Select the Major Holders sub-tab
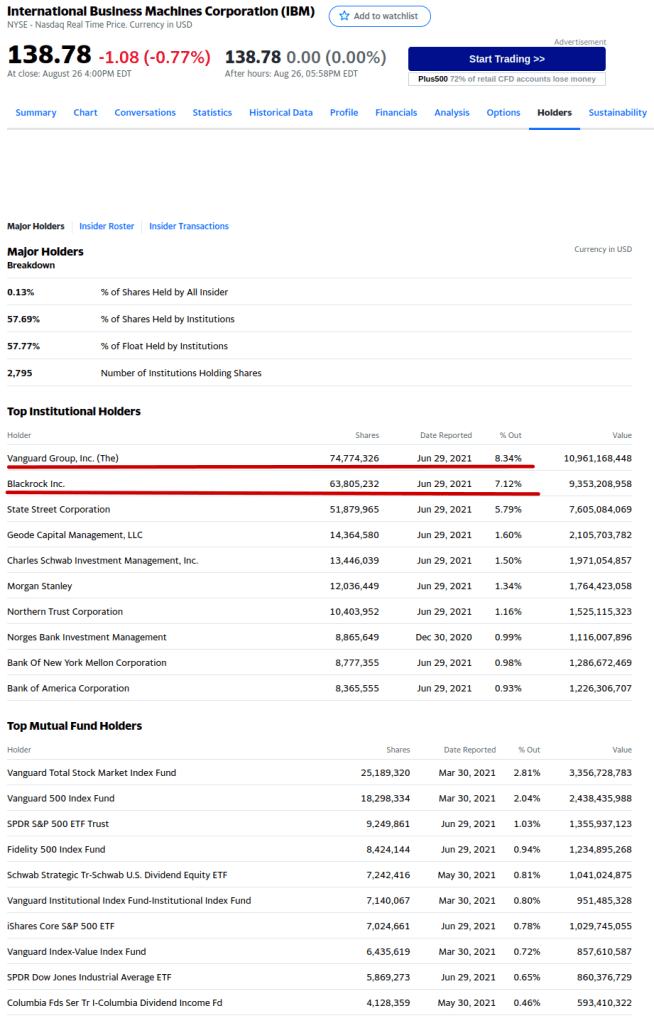654x1023 pixels. 36,226
